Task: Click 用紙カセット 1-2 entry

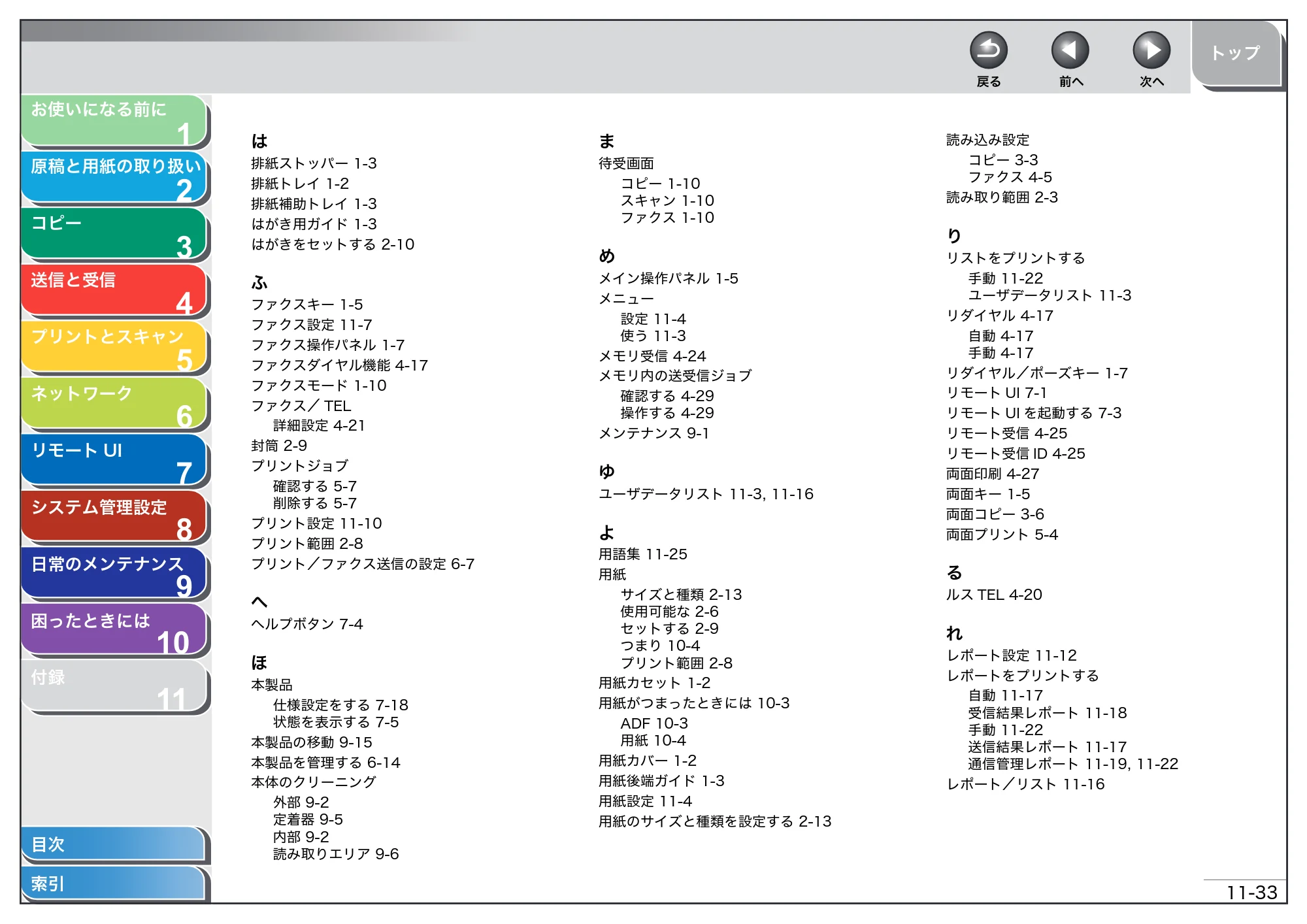Action: coord(655,683)
